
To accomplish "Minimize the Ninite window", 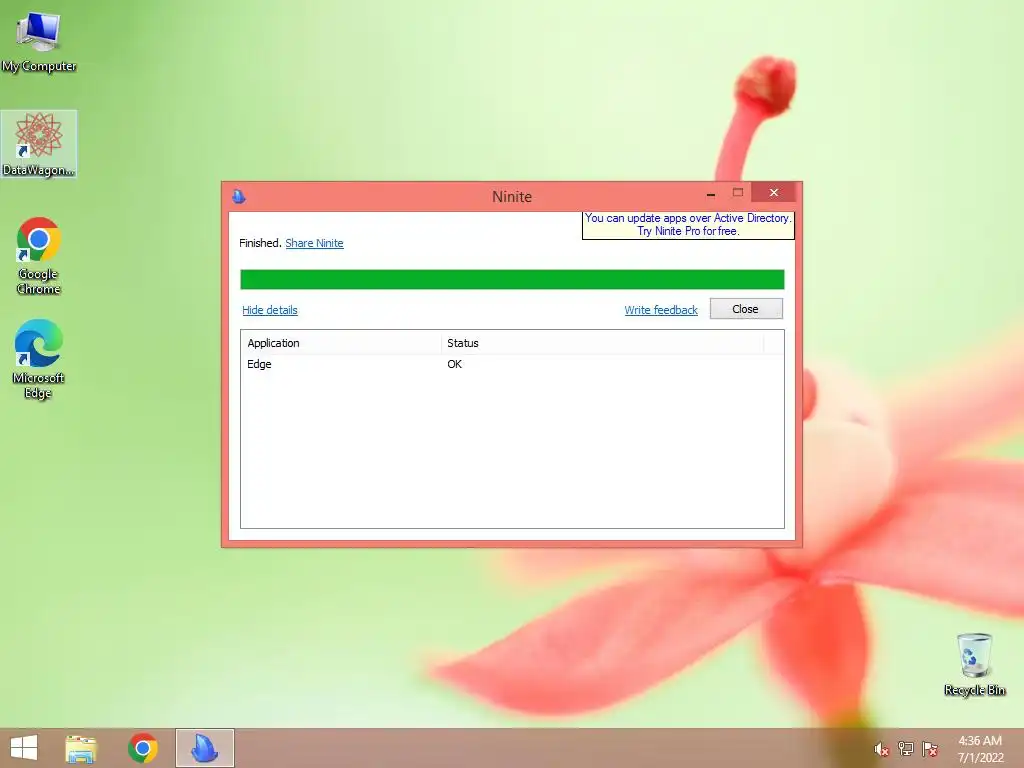I will tap(711, 193).
